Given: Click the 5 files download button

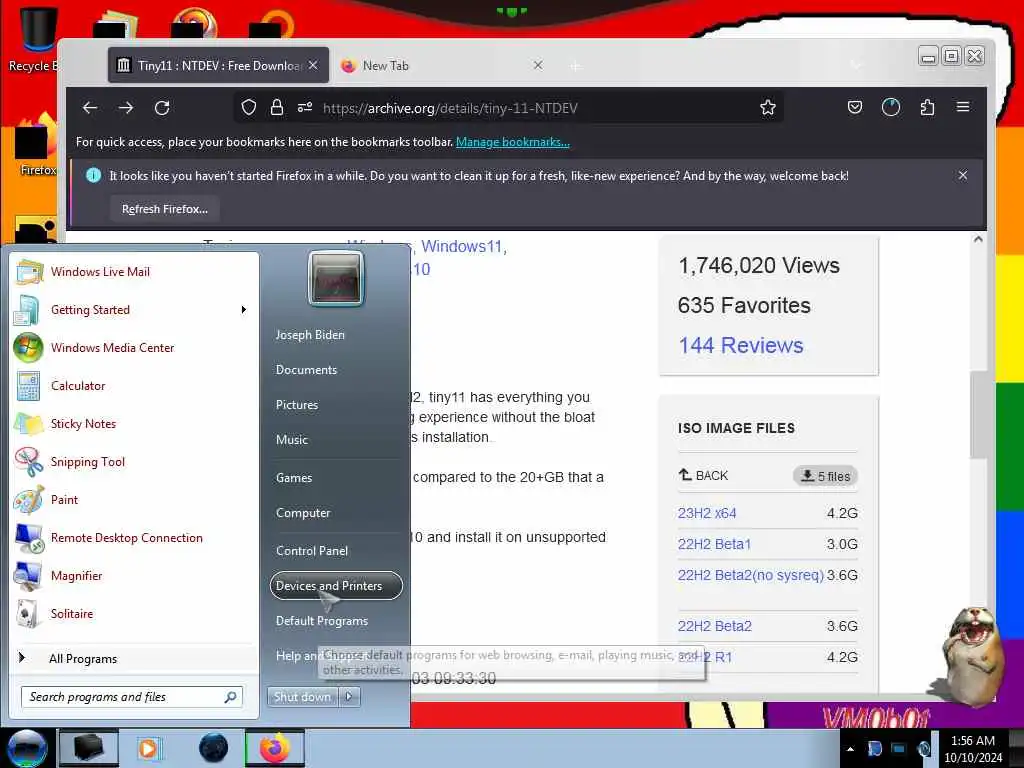Looking at the screenshot, I should [825, 476].
